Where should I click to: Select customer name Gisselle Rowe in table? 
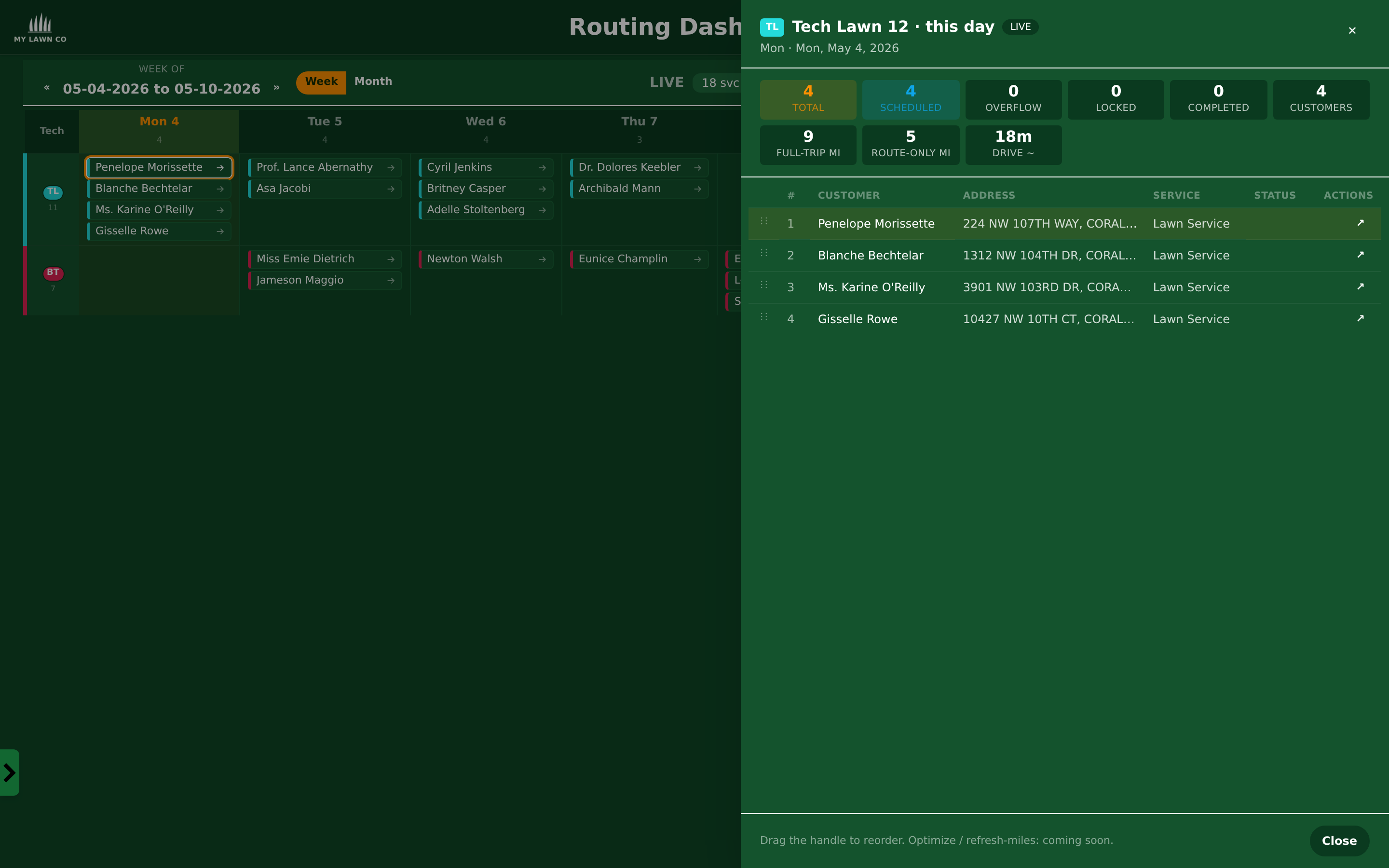[858, 319]
